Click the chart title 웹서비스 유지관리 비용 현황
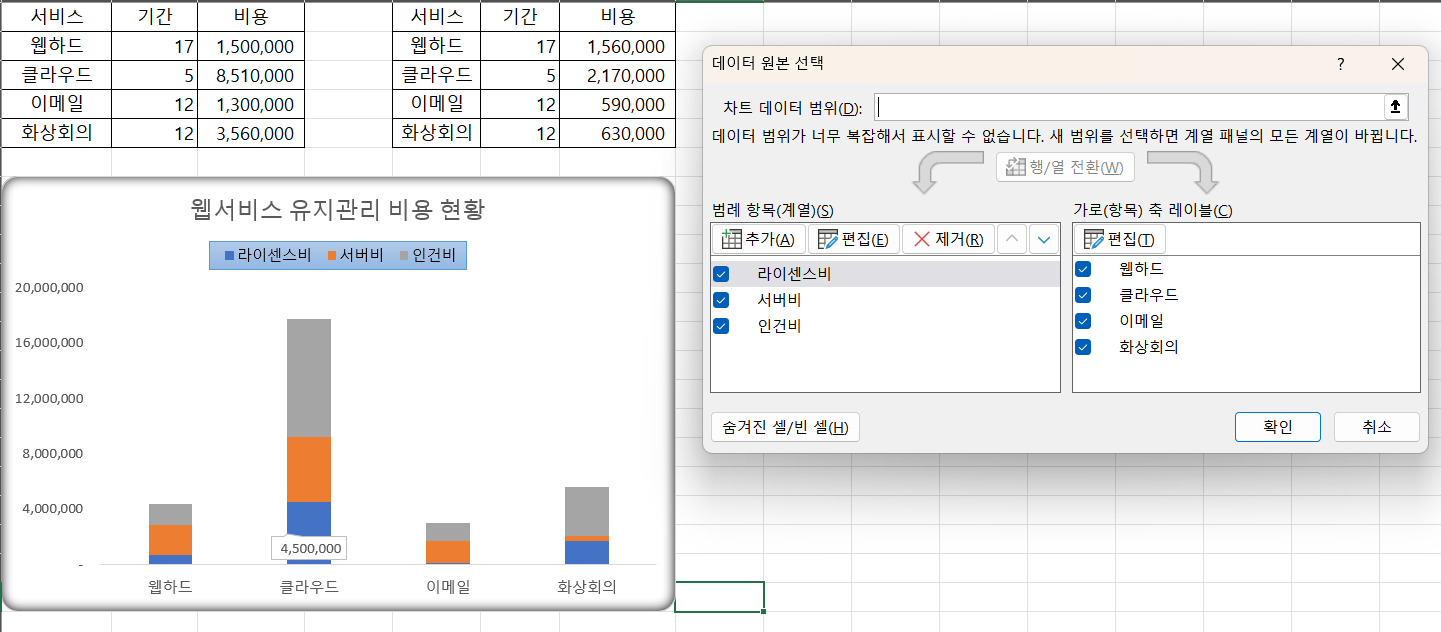1441x632 pixels. point(337,210)
